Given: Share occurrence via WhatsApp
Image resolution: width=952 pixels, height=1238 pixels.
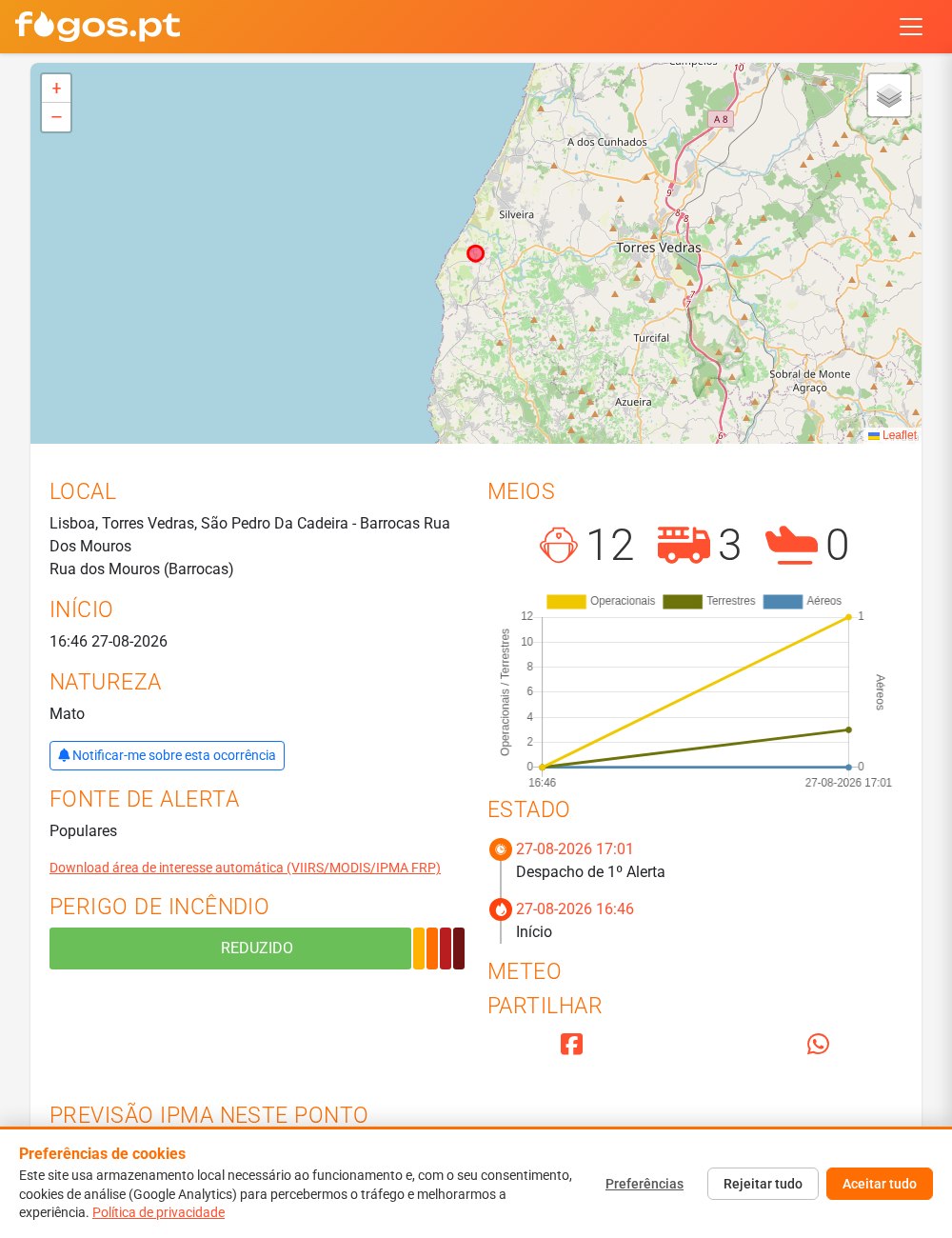Looking at the screenshot, I should point(818,1044).
